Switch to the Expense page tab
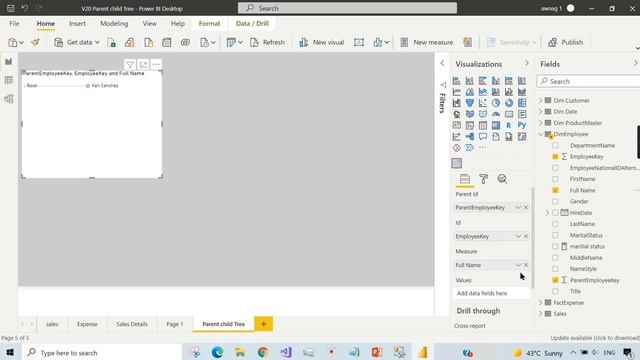The height and width of the screenshot is (360, 640). (x=87, y=324)
